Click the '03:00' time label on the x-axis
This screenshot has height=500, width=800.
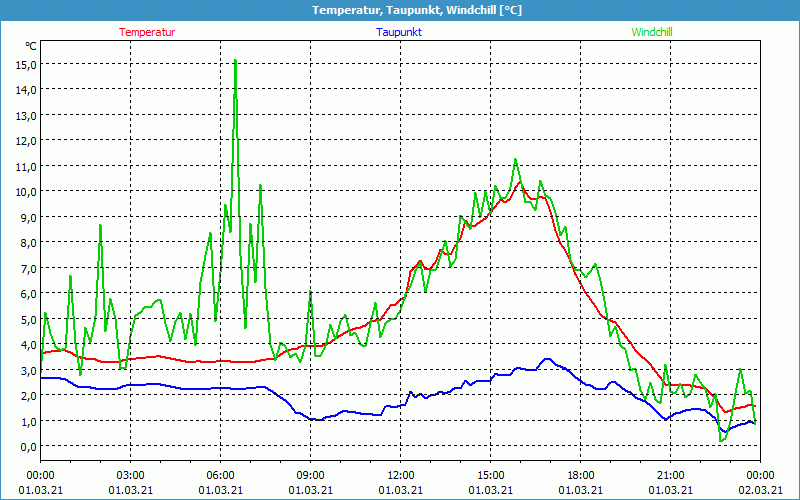(131, 476)
